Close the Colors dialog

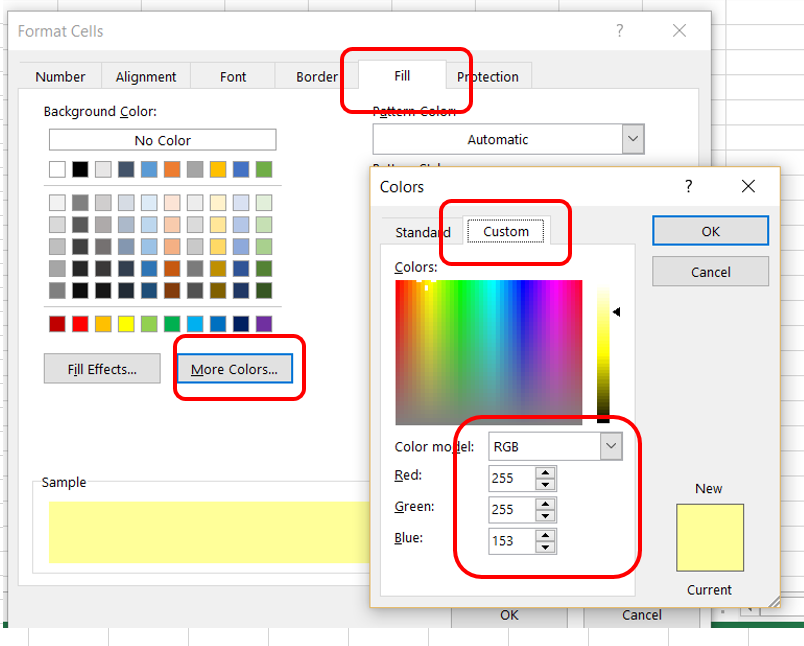click(x=748, y=186)
